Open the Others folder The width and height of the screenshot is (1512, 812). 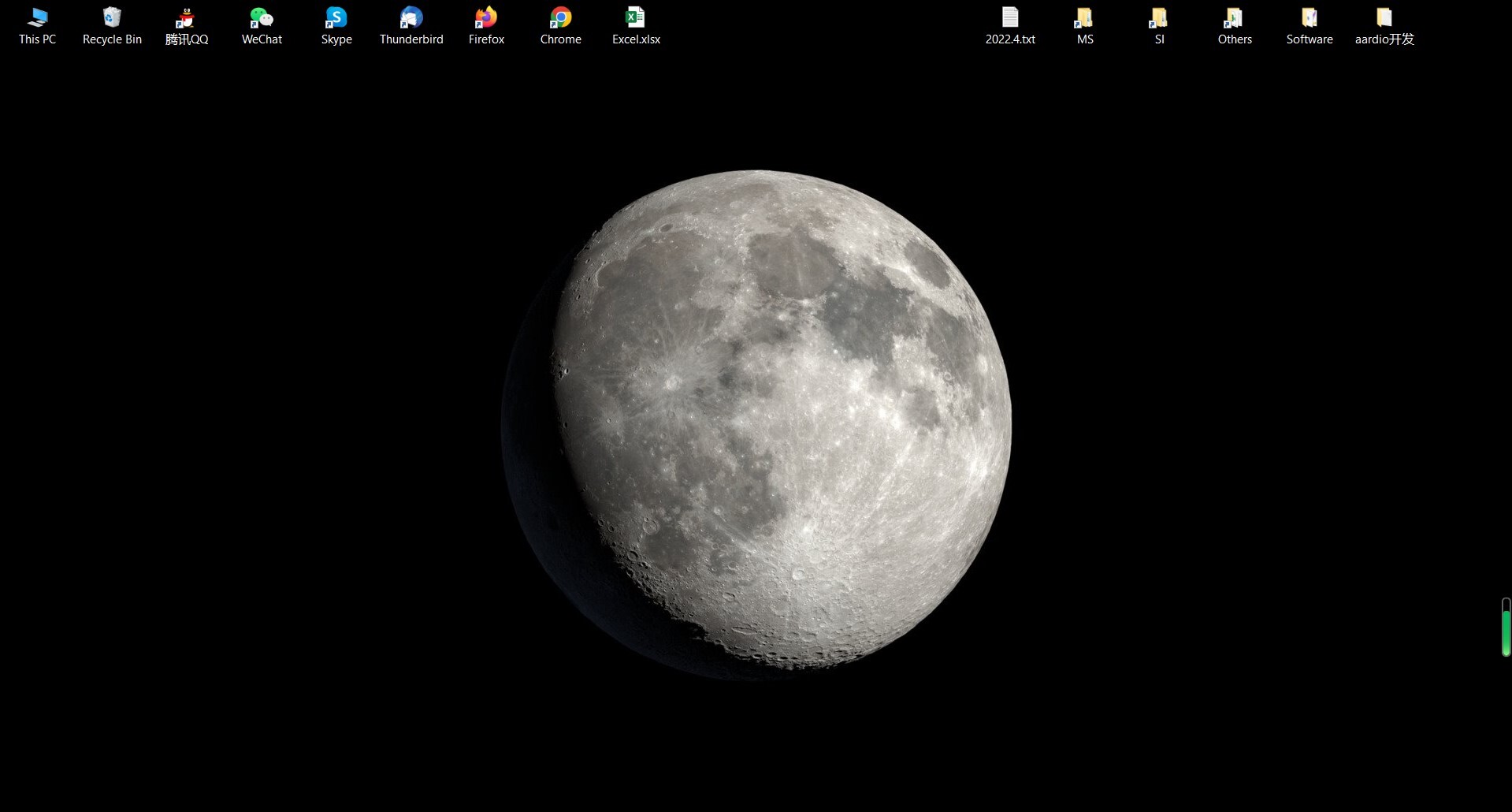(x=1233, y=17)
